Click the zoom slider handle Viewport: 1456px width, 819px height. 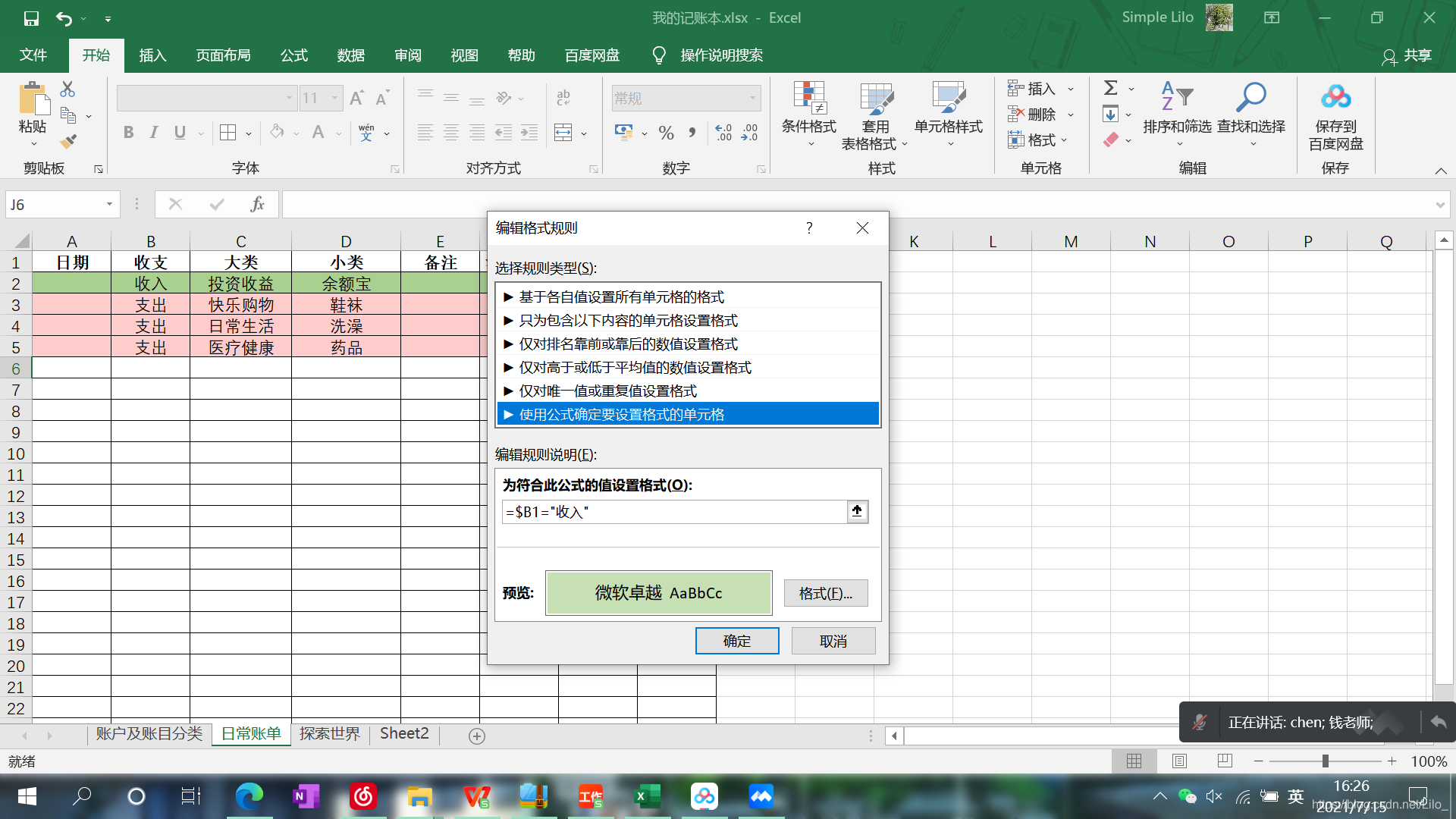click(x=1325, y=761)
